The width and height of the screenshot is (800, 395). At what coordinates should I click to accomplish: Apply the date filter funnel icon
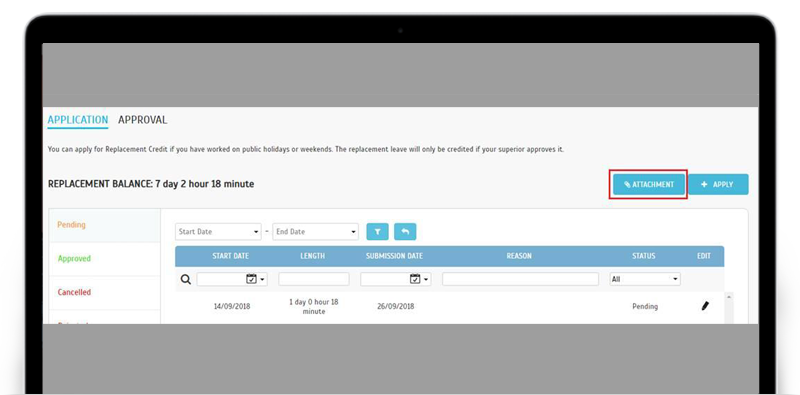378,232
